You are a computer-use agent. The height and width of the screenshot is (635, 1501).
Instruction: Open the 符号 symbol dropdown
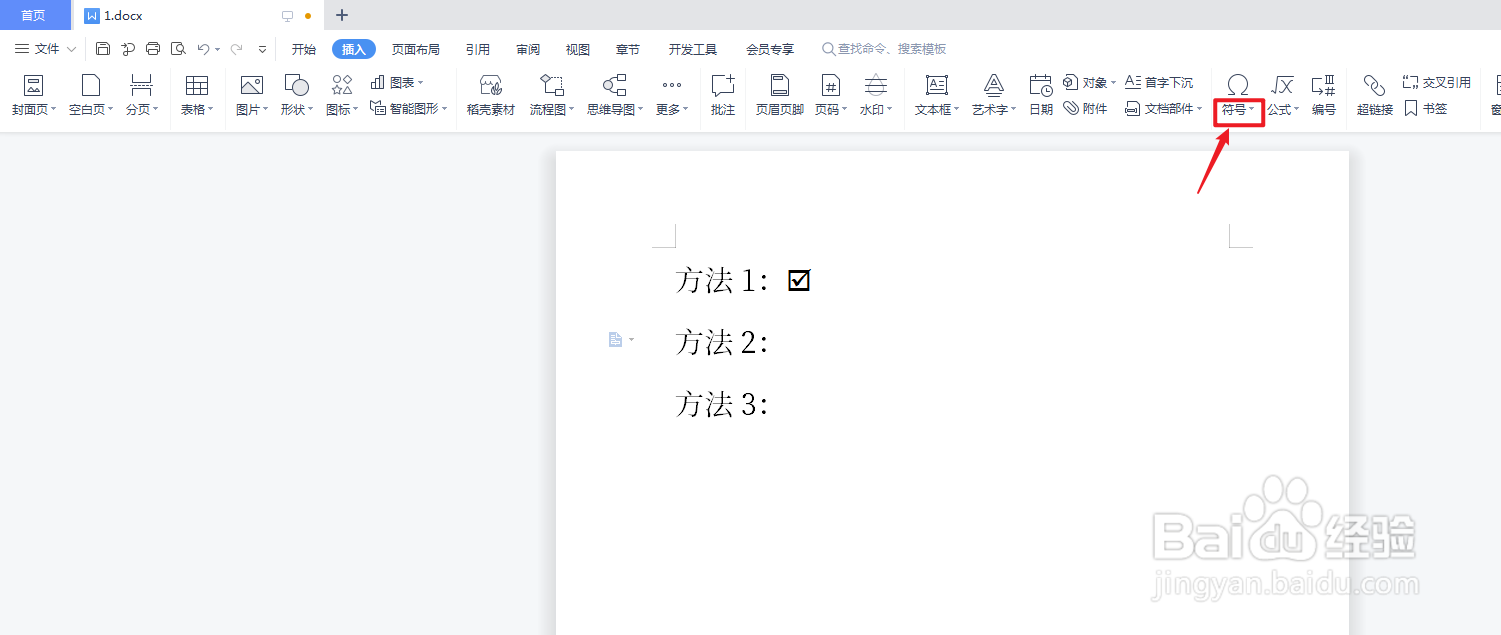1238,109
